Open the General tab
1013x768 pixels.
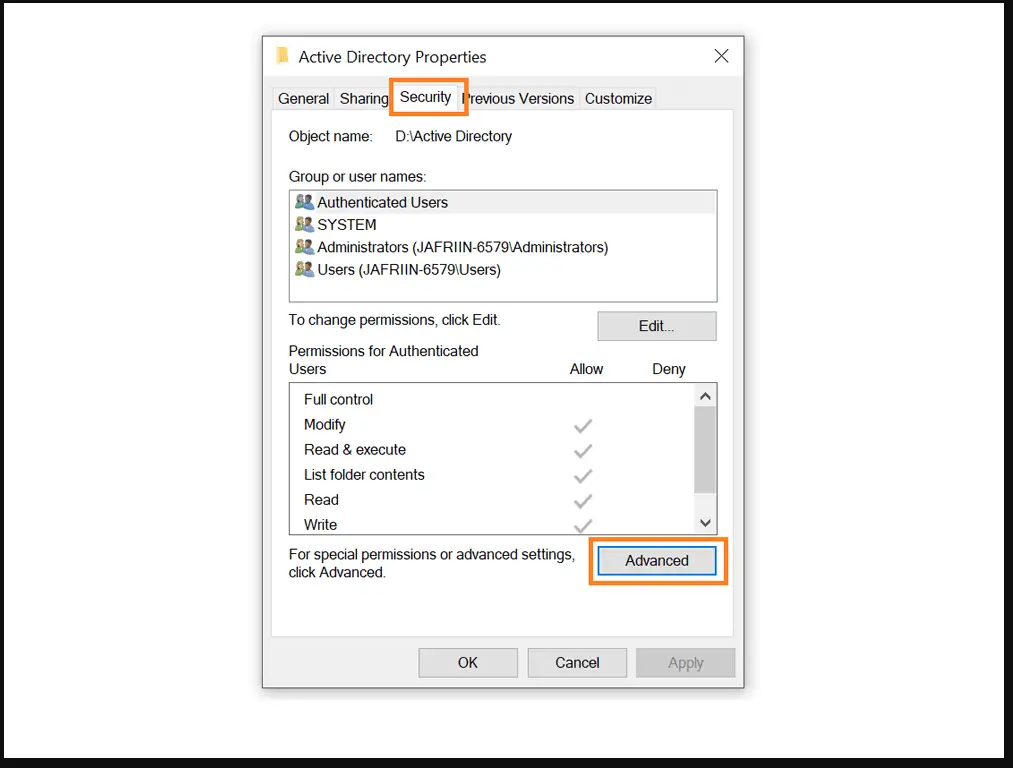[302, 98]
